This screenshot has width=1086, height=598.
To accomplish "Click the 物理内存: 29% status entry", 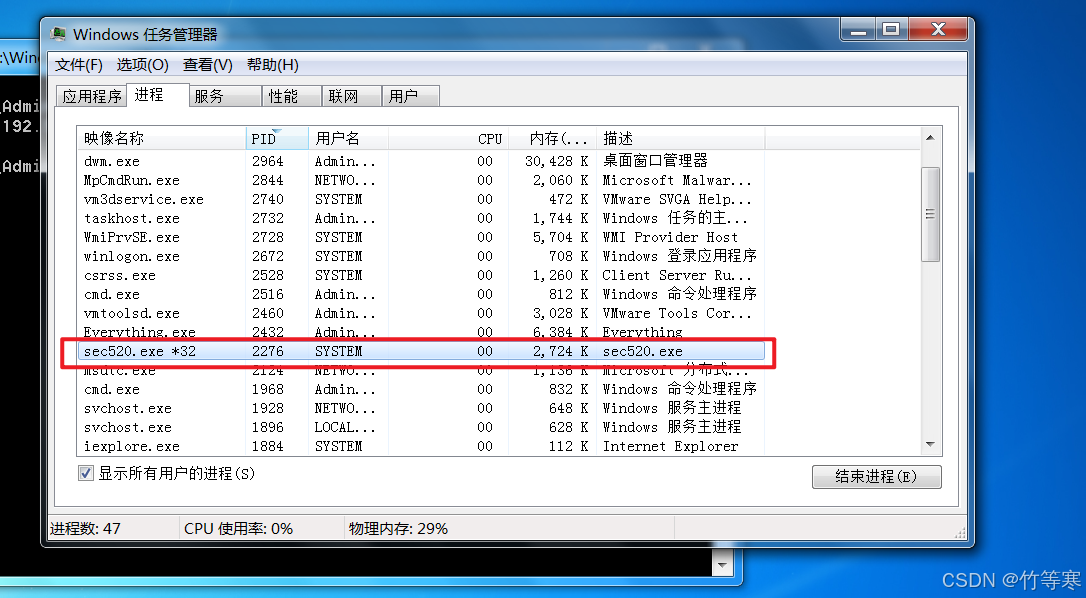I will 398,529.
